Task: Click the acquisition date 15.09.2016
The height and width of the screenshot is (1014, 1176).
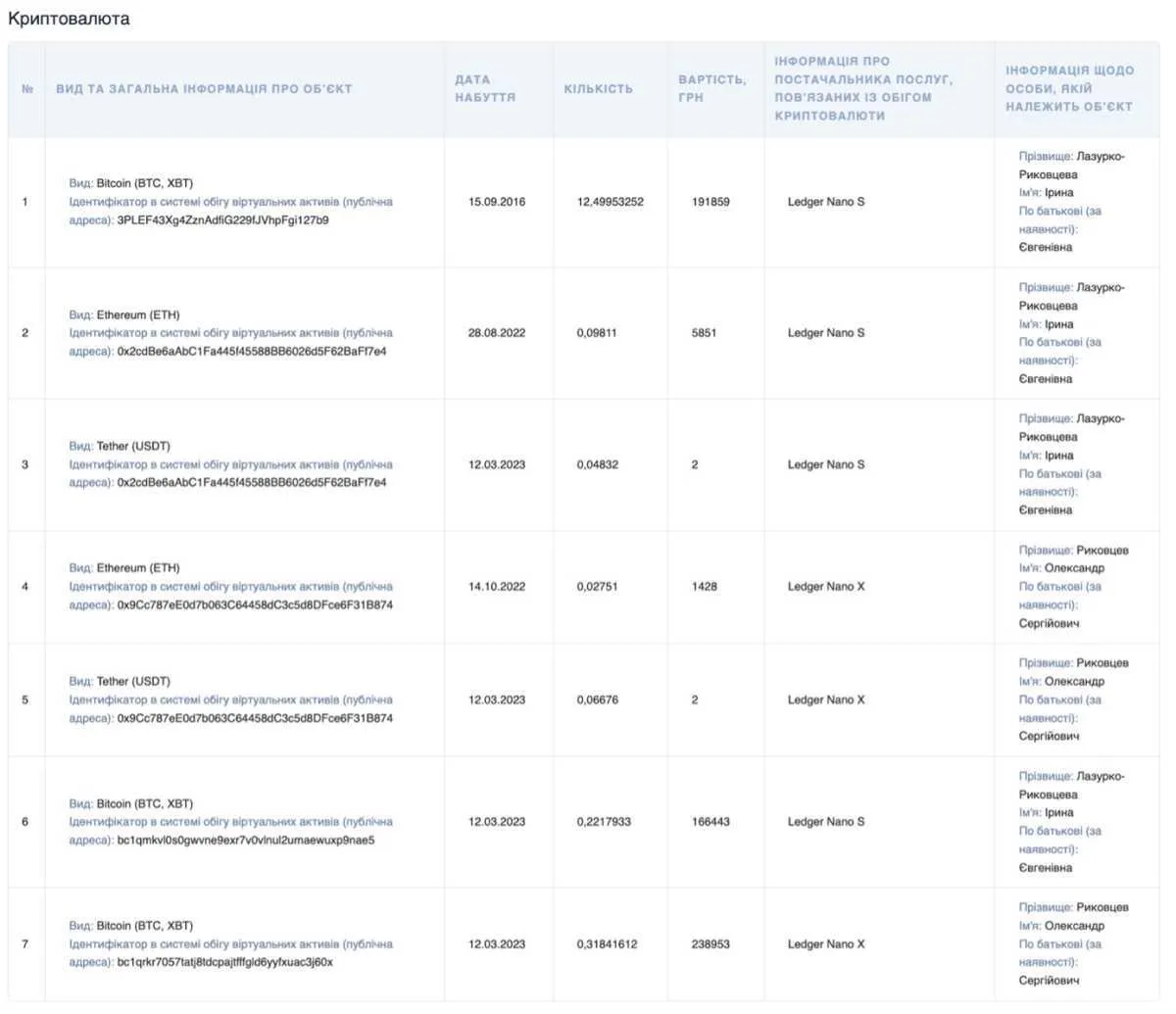Action: pos(496,202)
